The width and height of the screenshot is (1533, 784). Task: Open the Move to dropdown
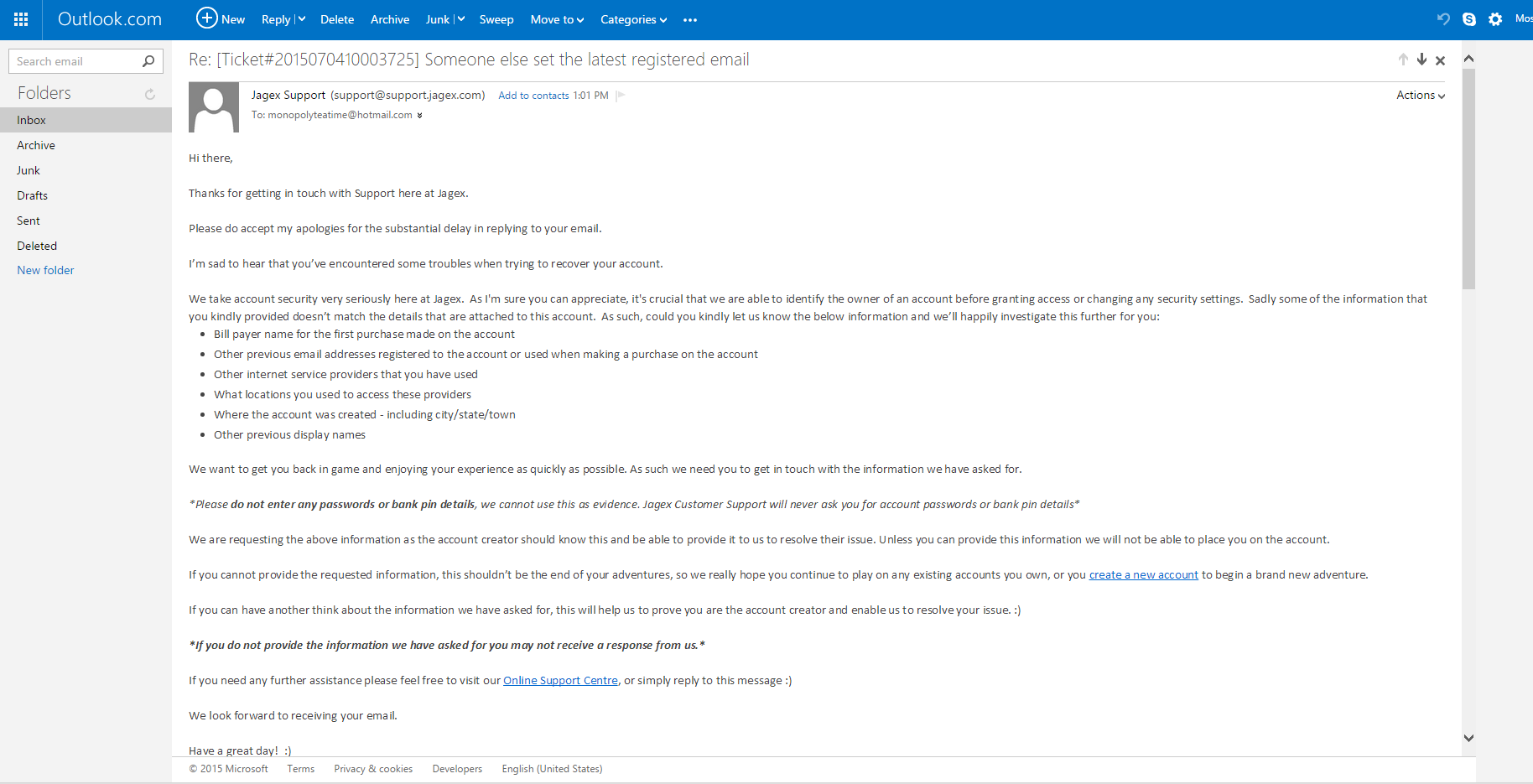point(557,19)
